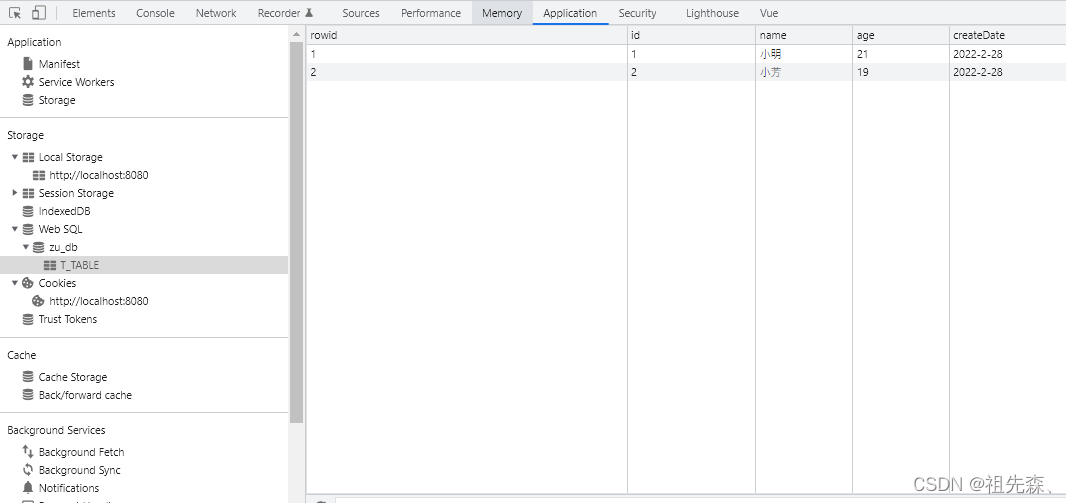Select Cache Storage in the sidebar
This screenshot has height=503, width=1066.
73,377
